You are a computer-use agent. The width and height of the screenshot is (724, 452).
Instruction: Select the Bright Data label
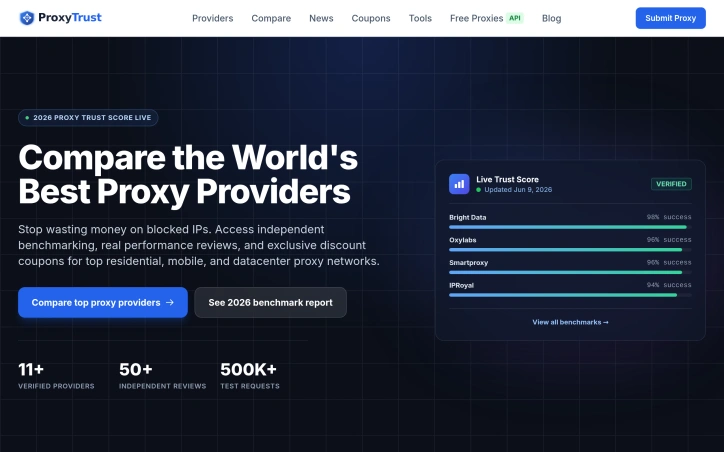[x=468, y=217]
